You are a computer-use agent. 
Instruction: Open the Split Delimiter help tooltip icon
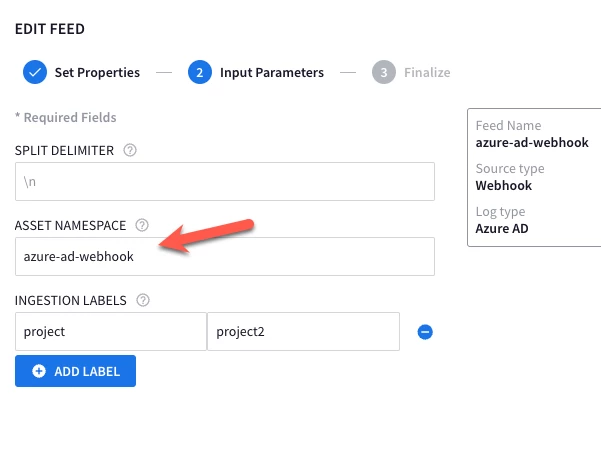(130, 150)
